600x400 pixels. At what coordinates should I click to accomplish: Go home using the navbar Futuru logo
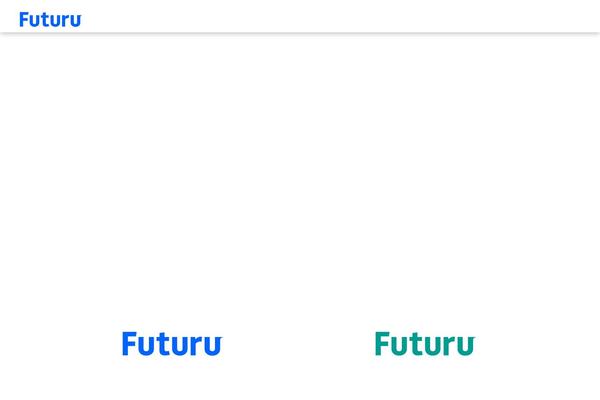50,20
